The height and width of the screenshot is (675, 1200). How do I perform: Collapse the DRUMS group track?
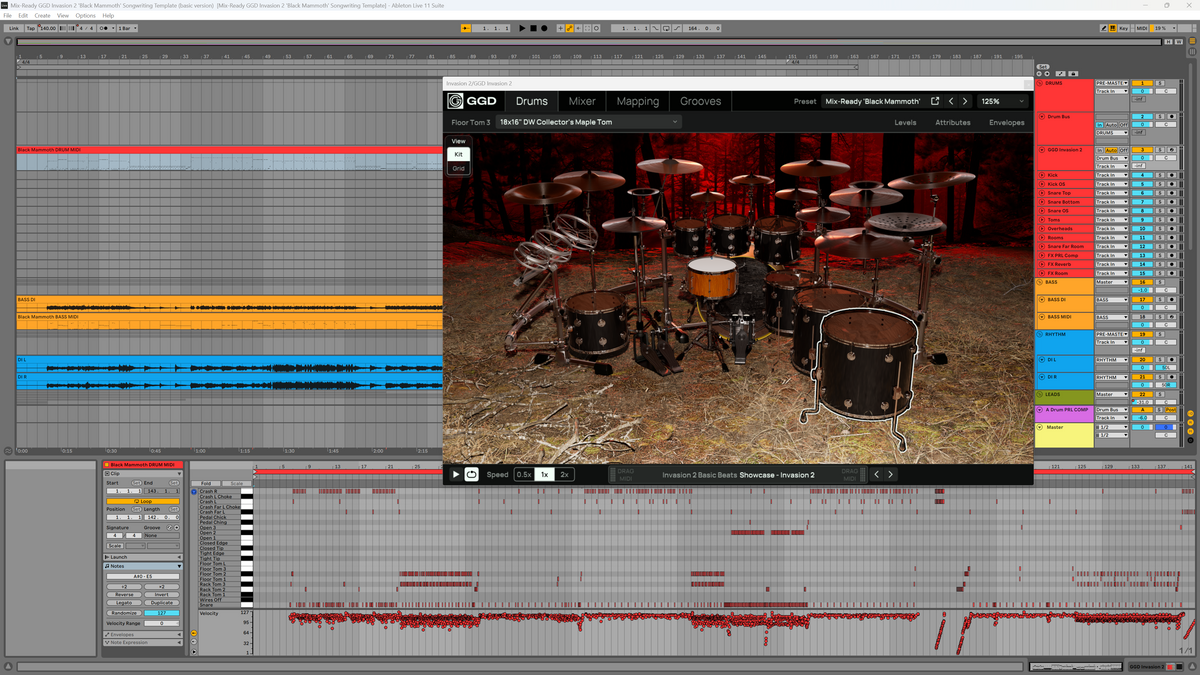click(x=1041, y=83)
